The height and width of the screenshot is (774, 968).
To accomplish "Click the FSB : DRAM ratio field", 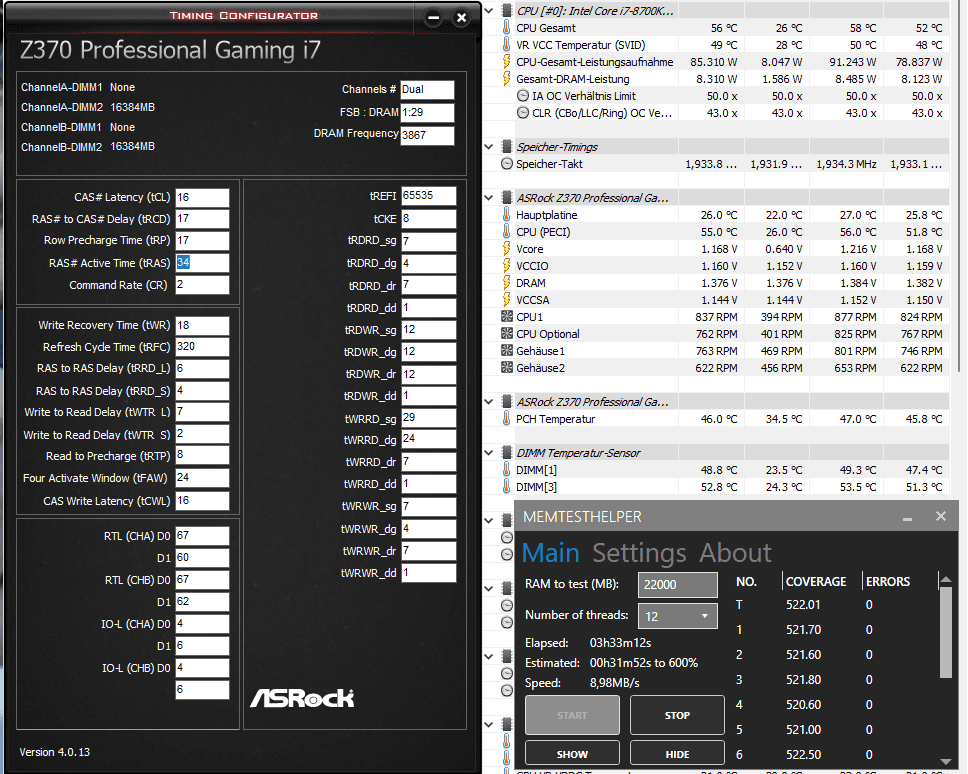I will pos(427,112).
